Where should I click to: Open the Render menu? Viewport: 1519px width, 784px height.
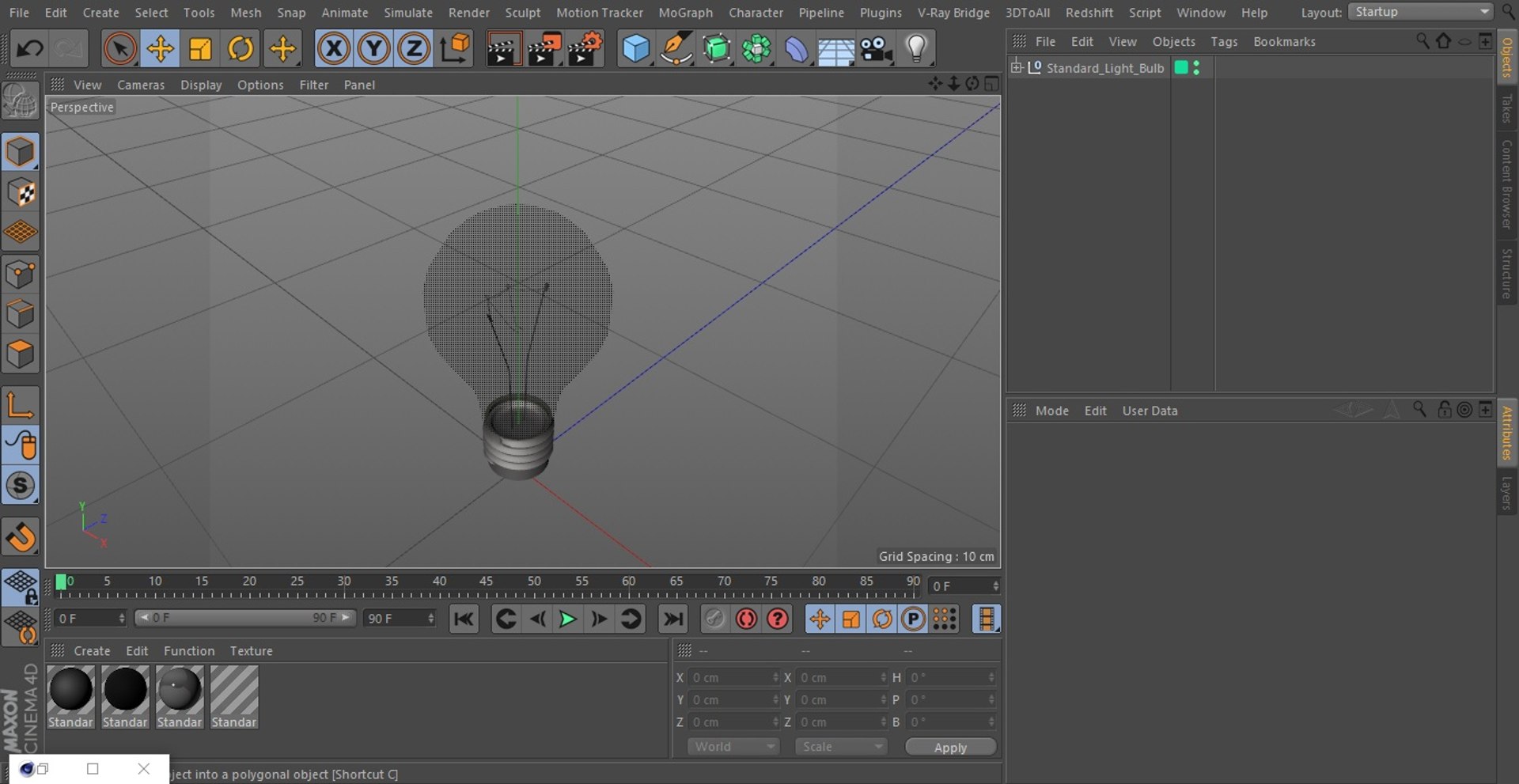coord(469,13)
